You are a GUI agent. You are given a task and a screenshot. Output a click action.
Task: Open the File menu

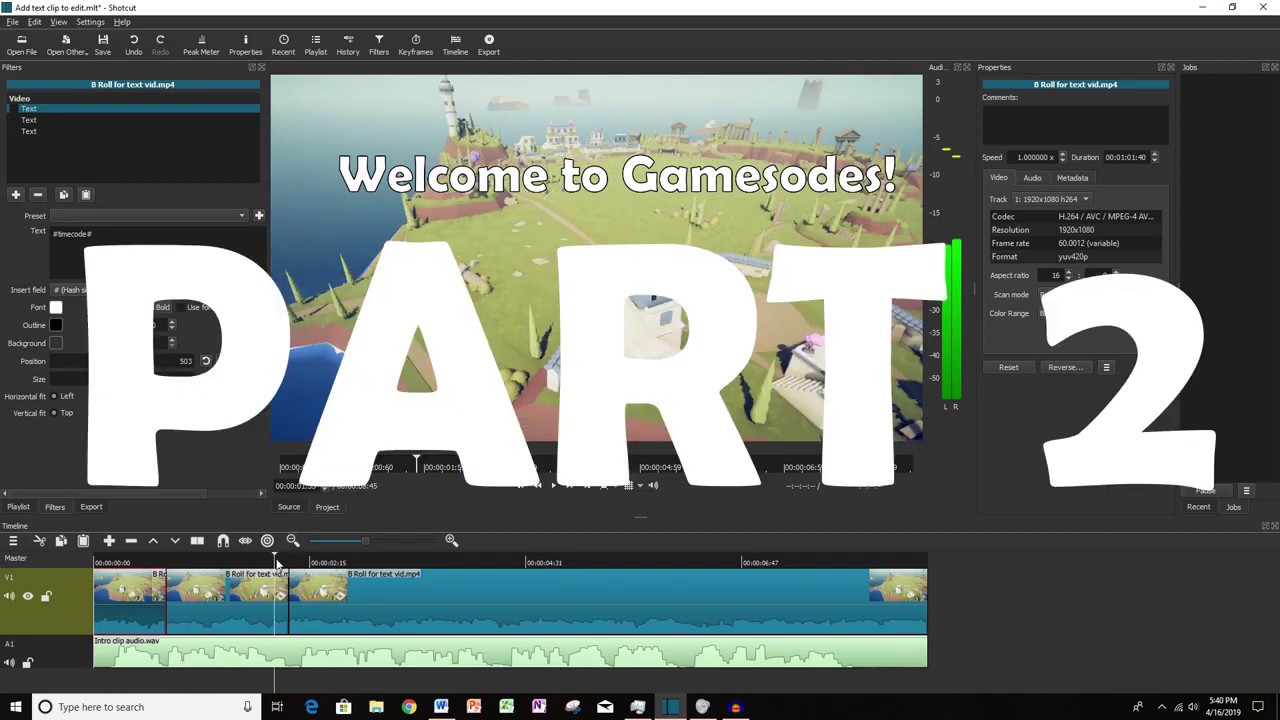[12, 22]
